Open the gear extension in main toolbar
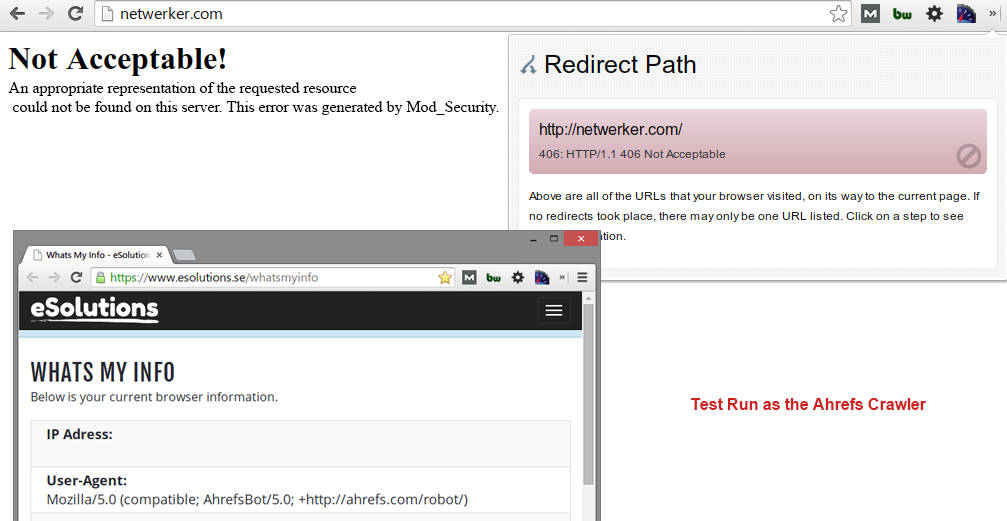The image size is (1007, 521). pyautogui.click(x=934, y=14)
